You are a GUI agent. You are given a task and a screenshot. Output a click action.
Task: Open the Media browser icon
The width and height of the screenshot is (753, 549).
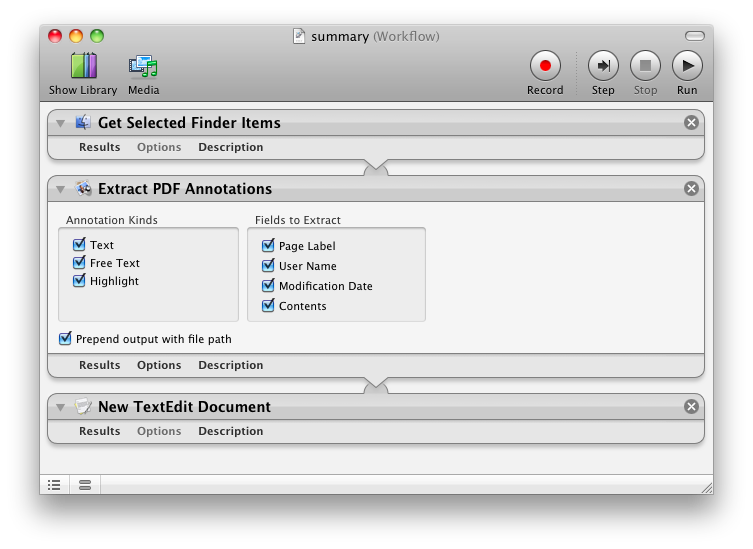coord(143,66)
